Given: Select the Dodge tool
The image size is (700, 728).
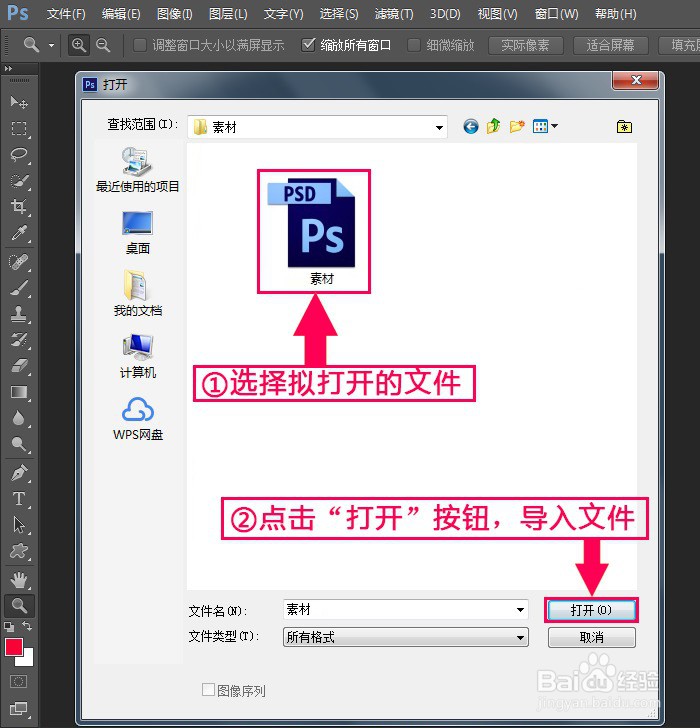Looking at the screenshot, I should 19,444.
